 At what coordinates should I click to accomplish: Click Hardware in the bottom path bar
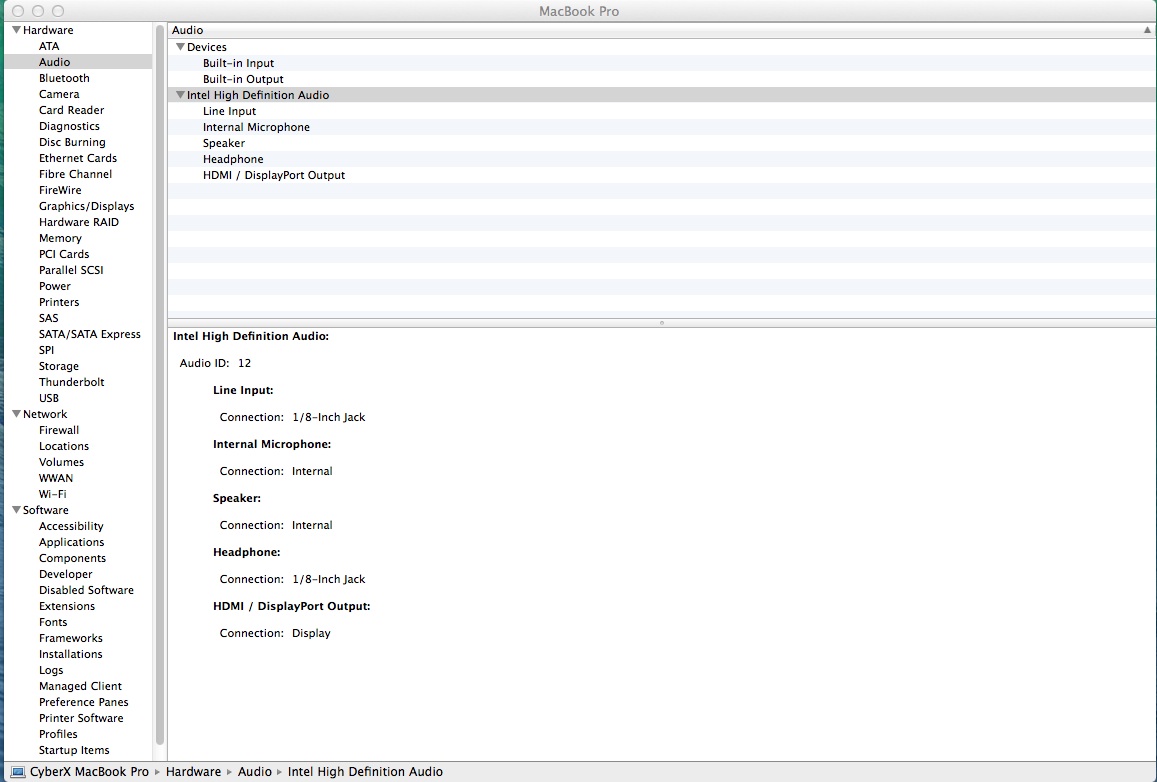(193, 772)
